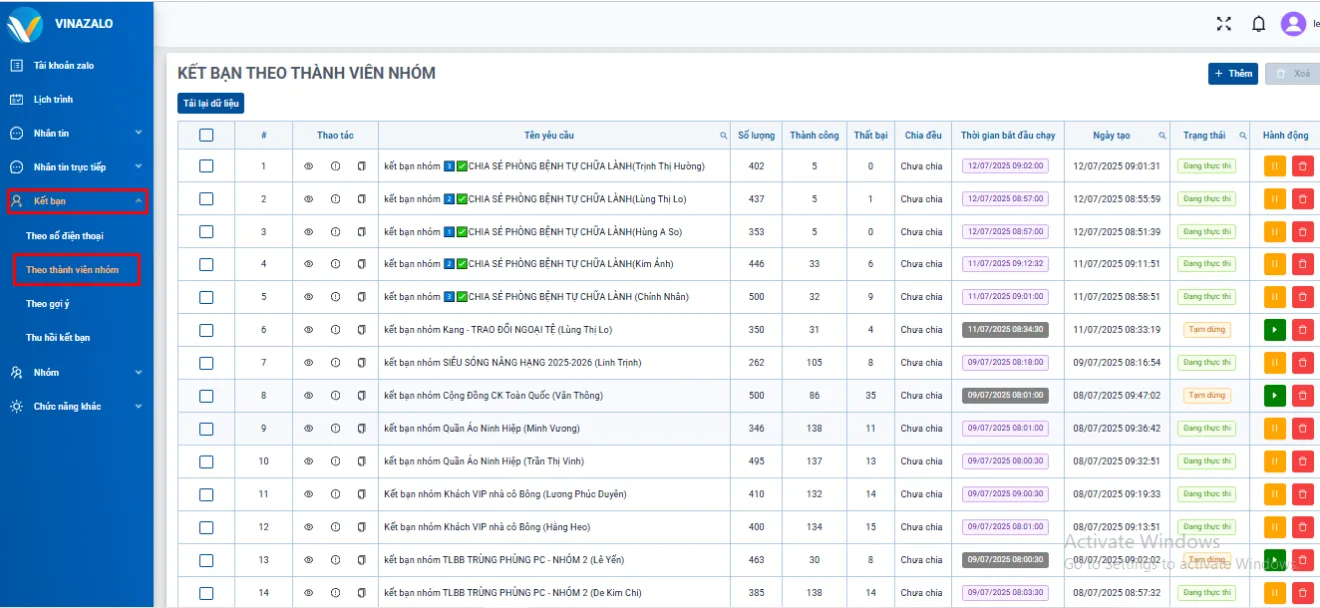Screen dimensions: 1320x608
Task: Tick the select-all checkbox in table header
Action: 206,136
